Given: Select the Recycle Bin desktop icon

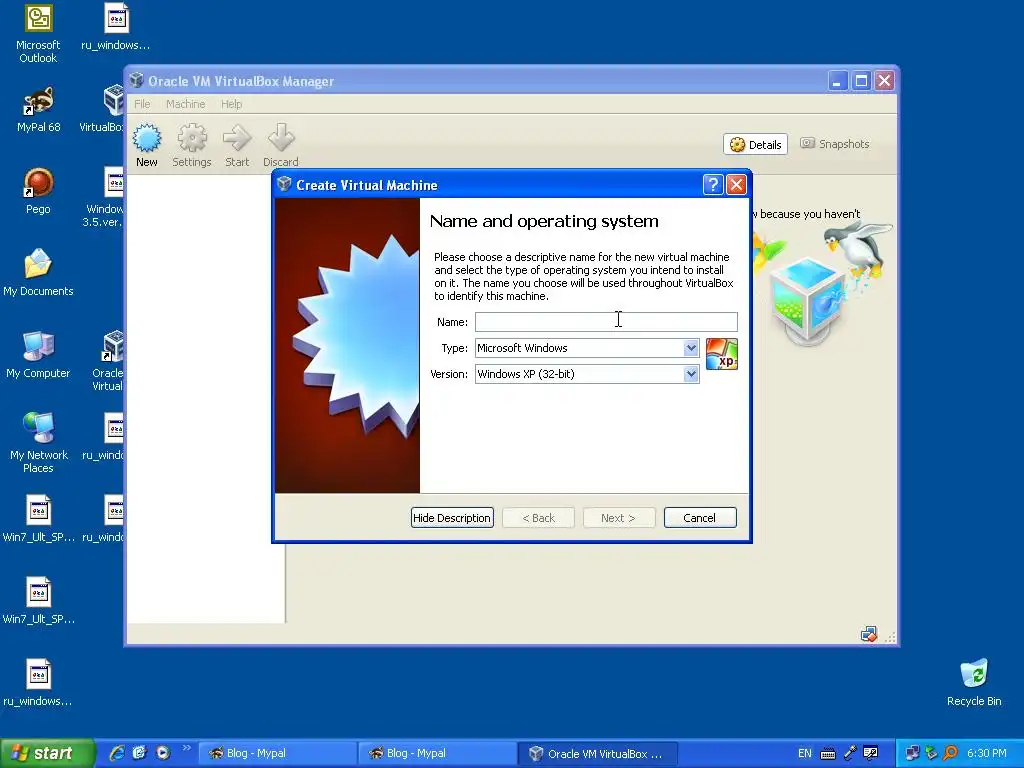Looking at the screenshot, I should click(974, 683).
